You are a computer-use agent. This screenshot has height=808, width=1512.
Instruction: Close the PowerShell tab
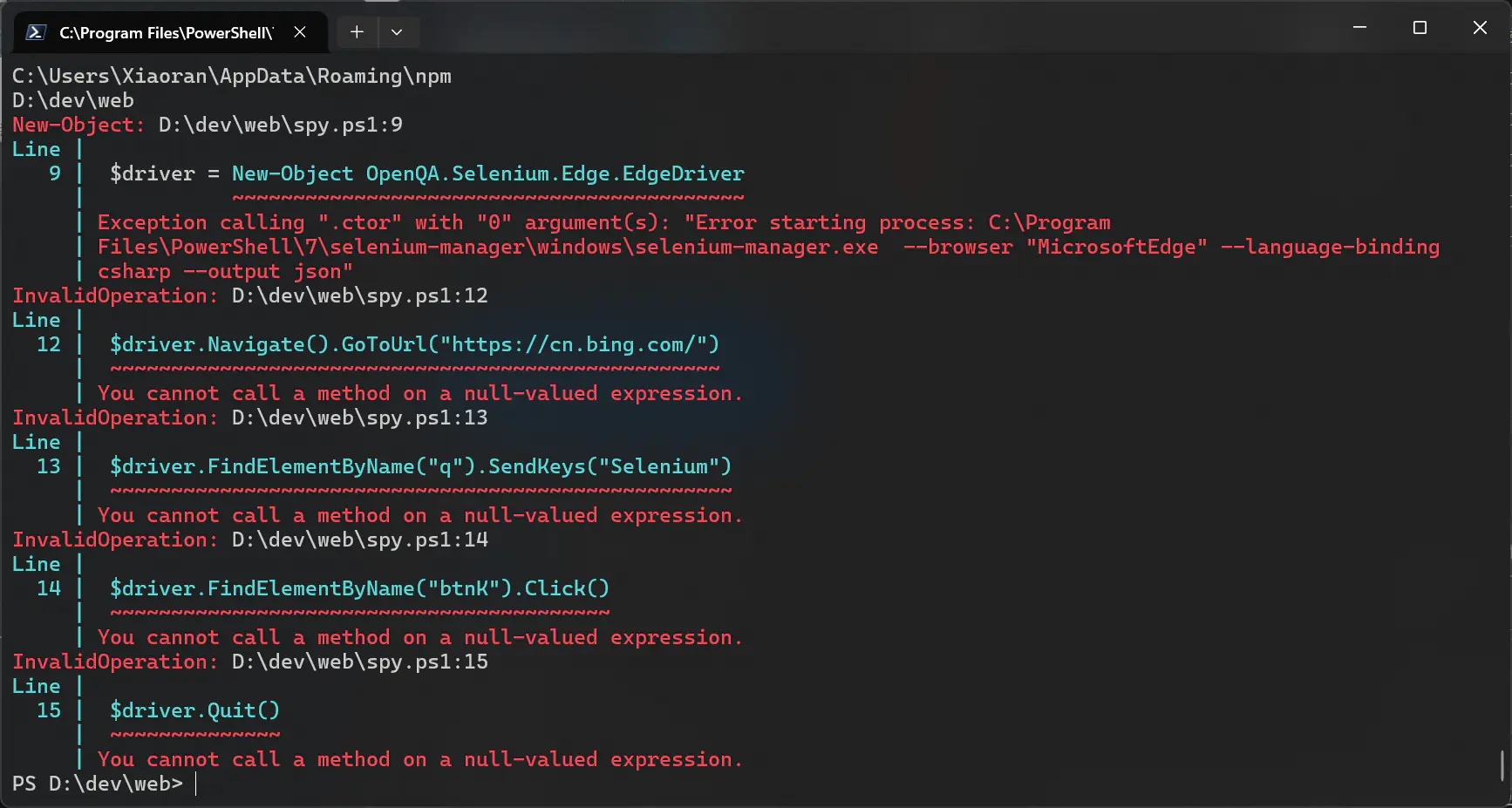pos(300,32)
